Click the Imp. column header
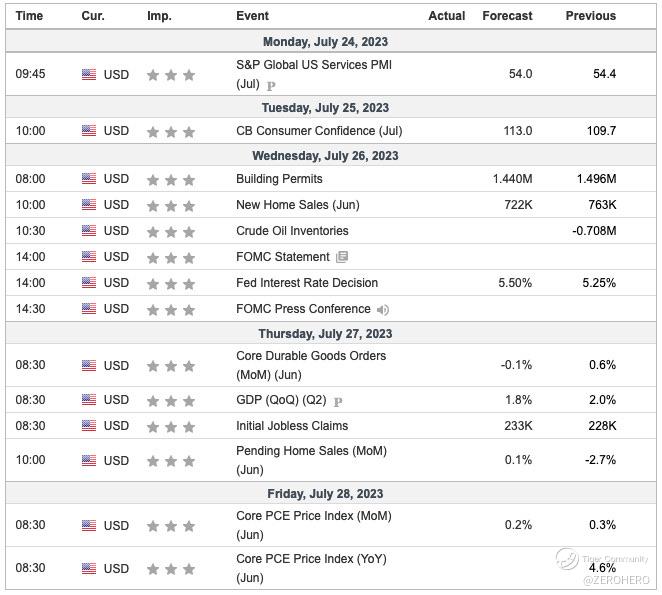 click(159, 16)
